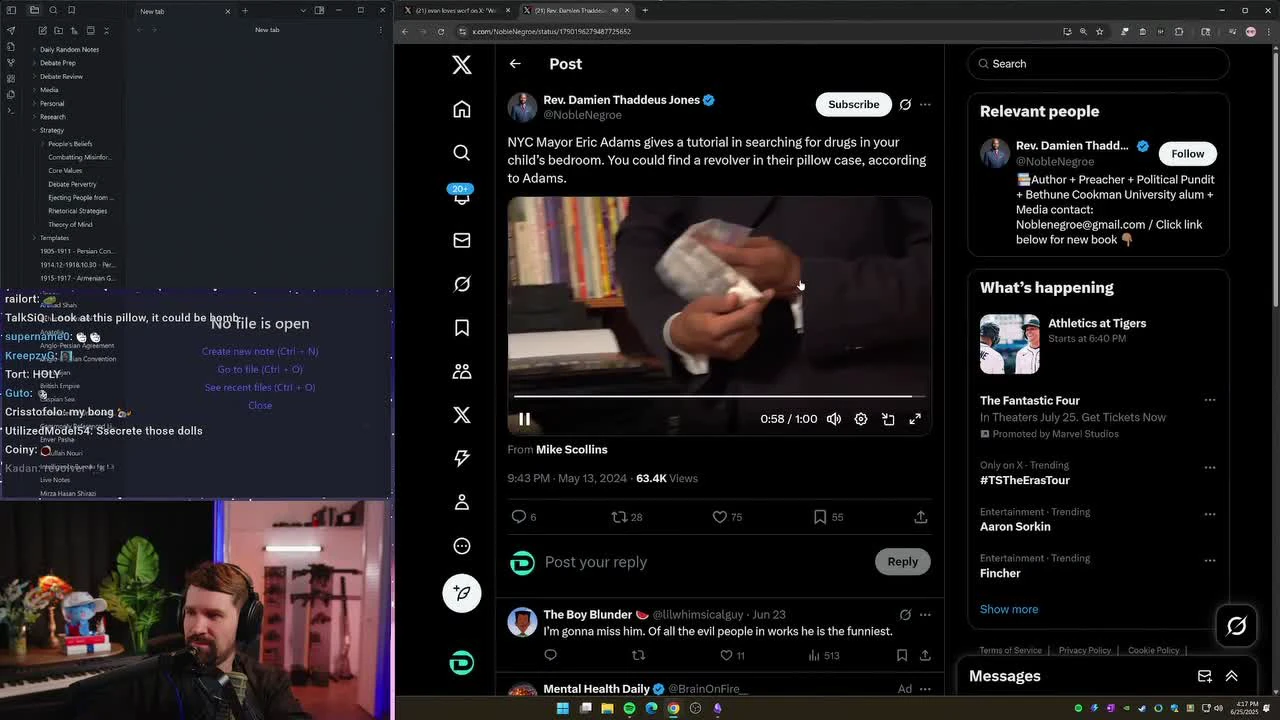Open options for The Fantastic Four promo
The height and width of the screenshot is (720, 1280).
tap(1210, 400)
